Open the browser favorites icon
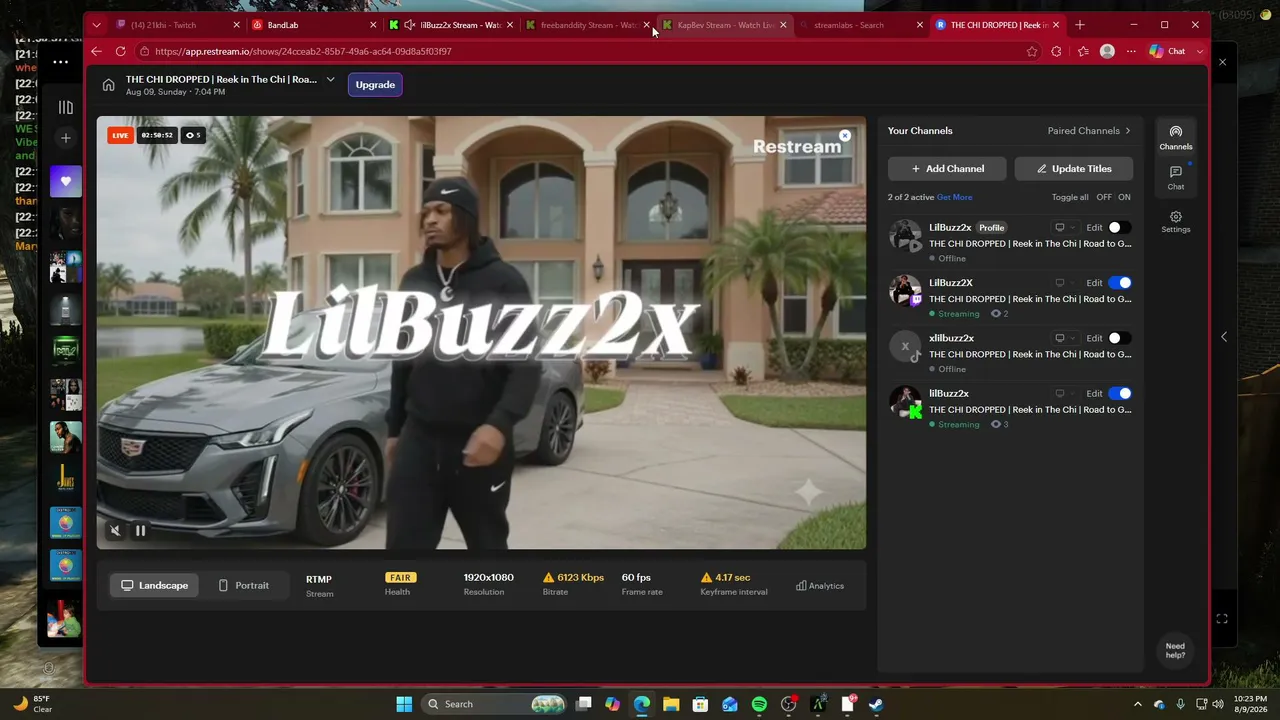Viewport: 1280px width, 720px height. point(1083,51)
